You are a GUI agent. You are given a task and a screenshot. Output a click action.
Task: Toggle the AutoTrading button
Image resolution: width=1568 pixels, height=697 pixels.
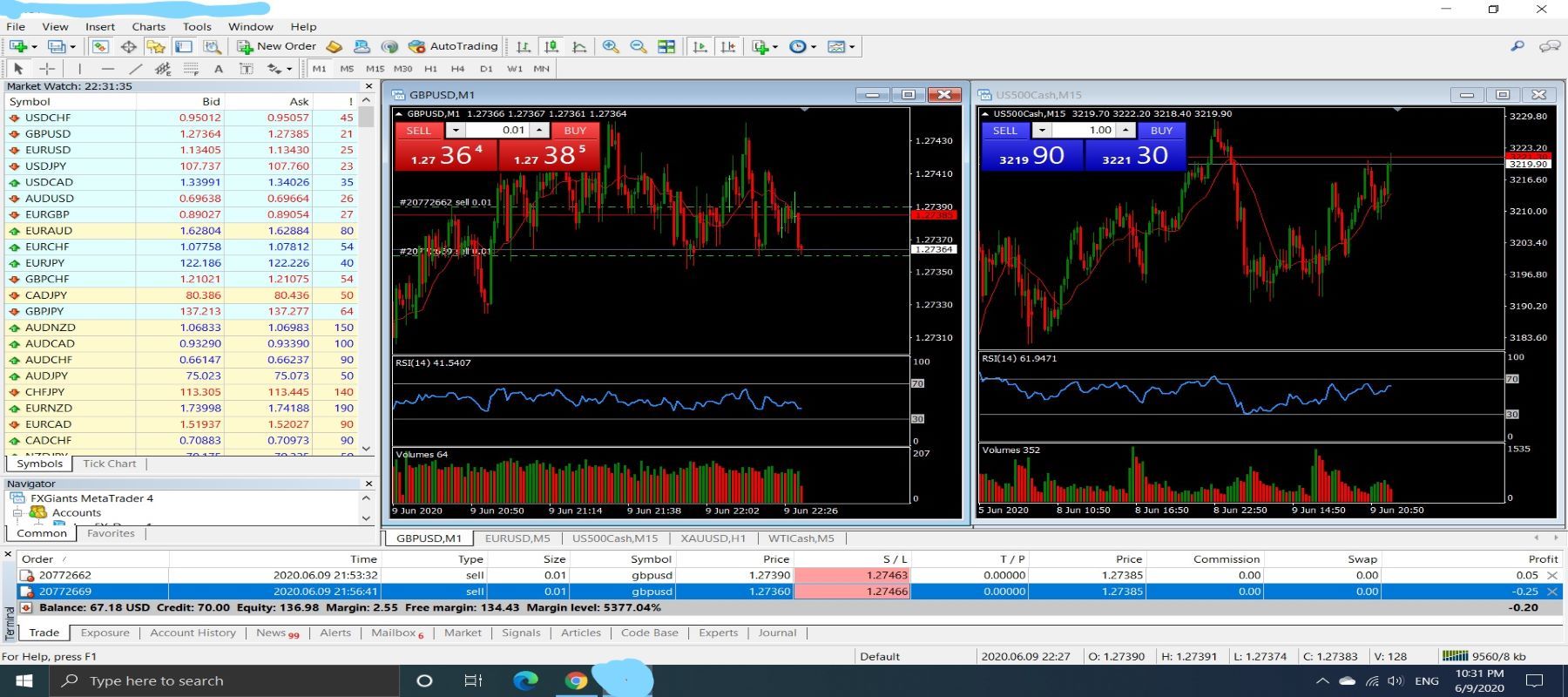(x=453, y=46)
